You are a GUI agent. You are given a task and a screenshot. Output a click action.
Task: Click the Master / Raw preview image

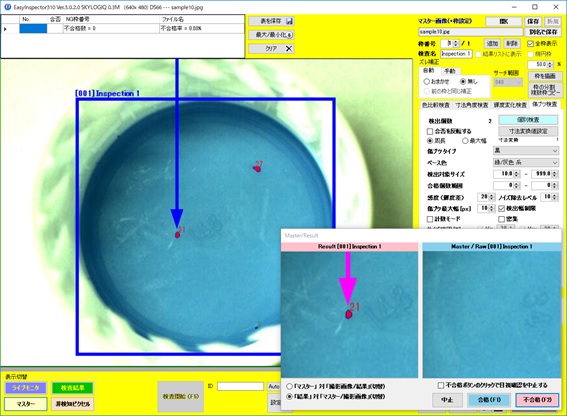(x=492, y=315)
